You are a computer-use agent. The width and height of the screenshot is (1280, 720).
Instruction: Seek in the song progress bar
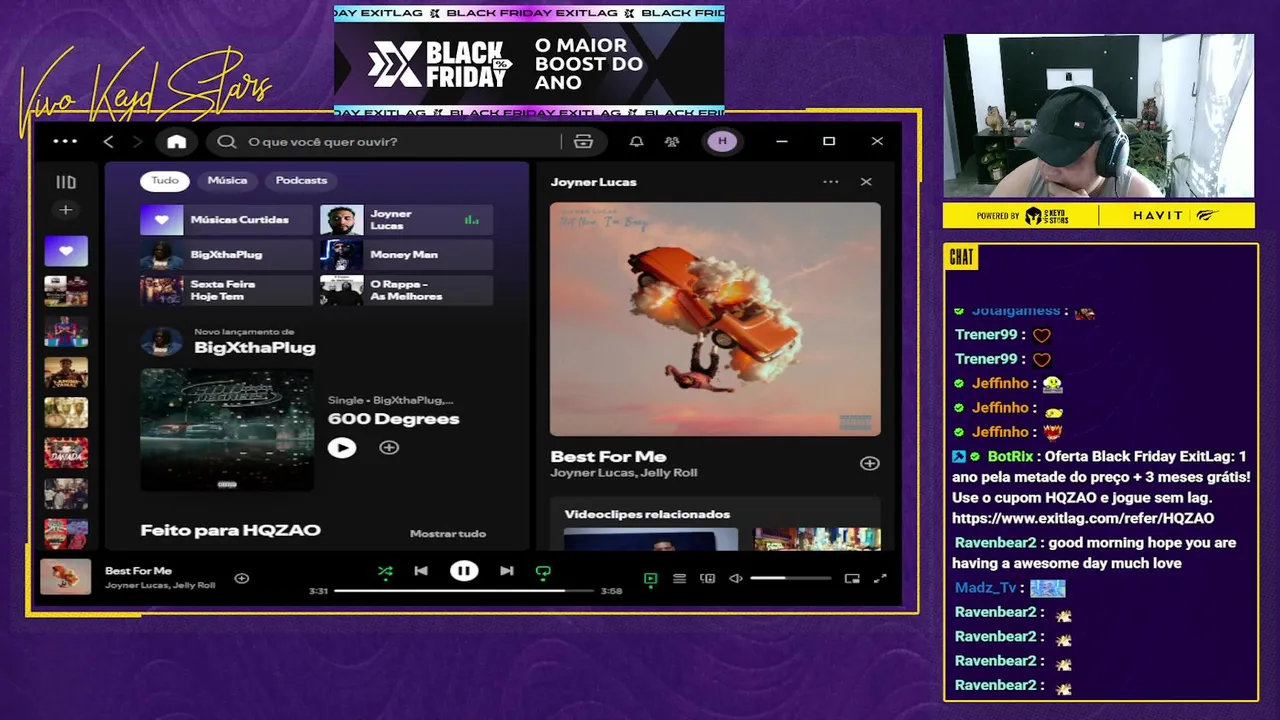[x=463, y=591]
